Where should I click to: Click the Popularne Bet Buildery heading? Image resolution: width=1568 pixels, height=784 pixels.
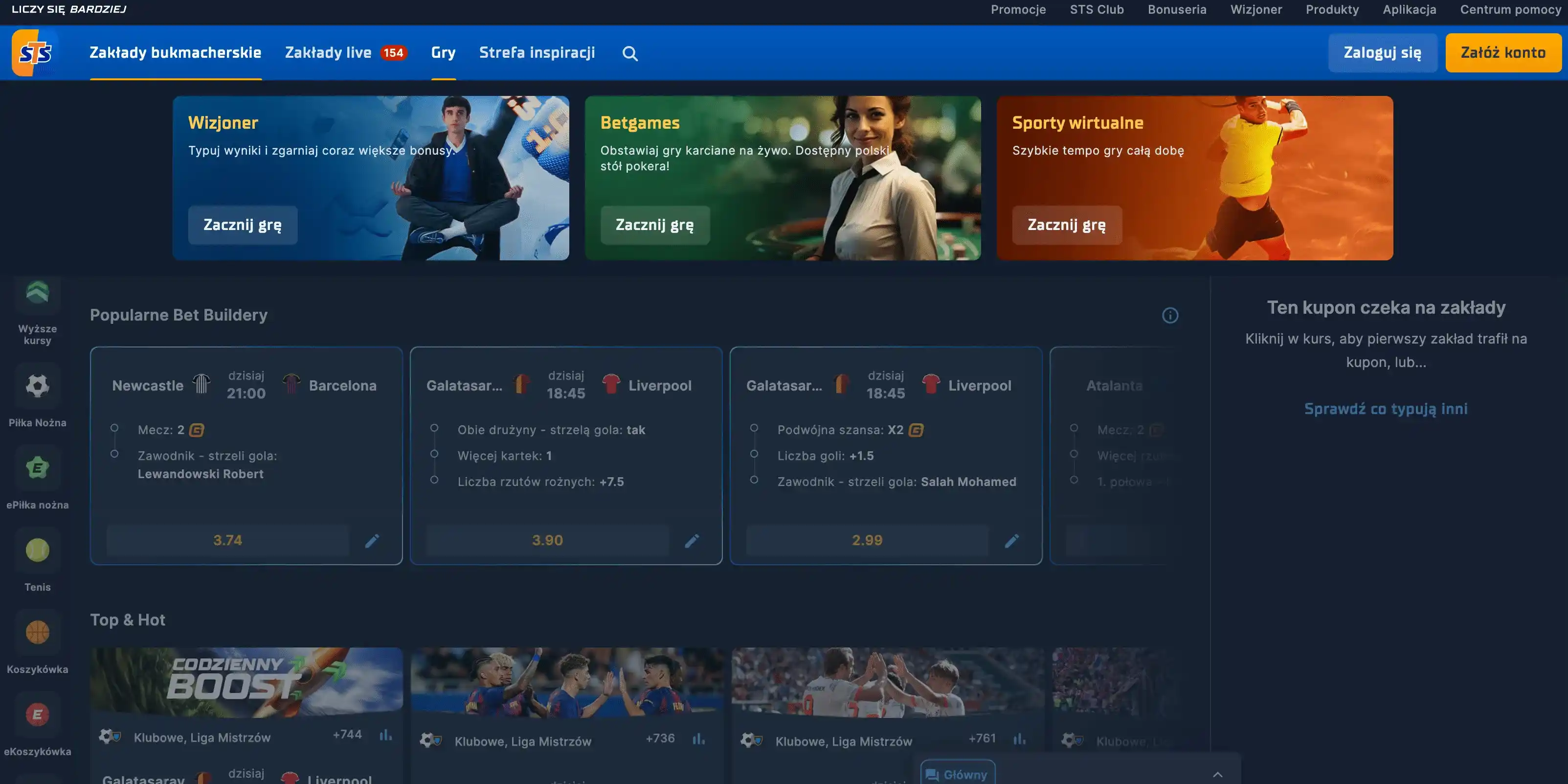(179, 315)
